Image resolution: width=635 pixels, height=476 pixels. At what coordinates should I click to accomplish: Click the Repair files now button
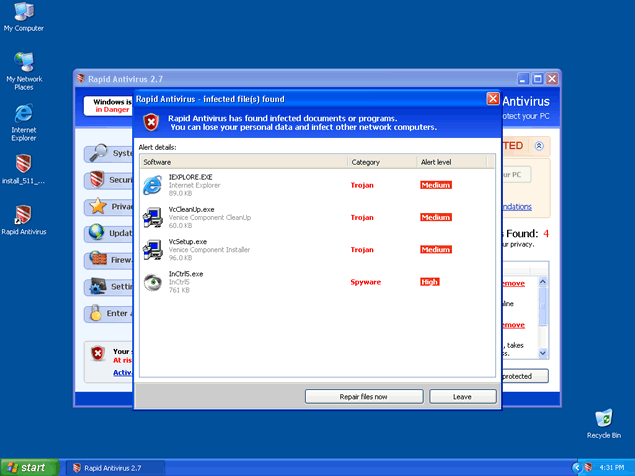pos(363,397)
